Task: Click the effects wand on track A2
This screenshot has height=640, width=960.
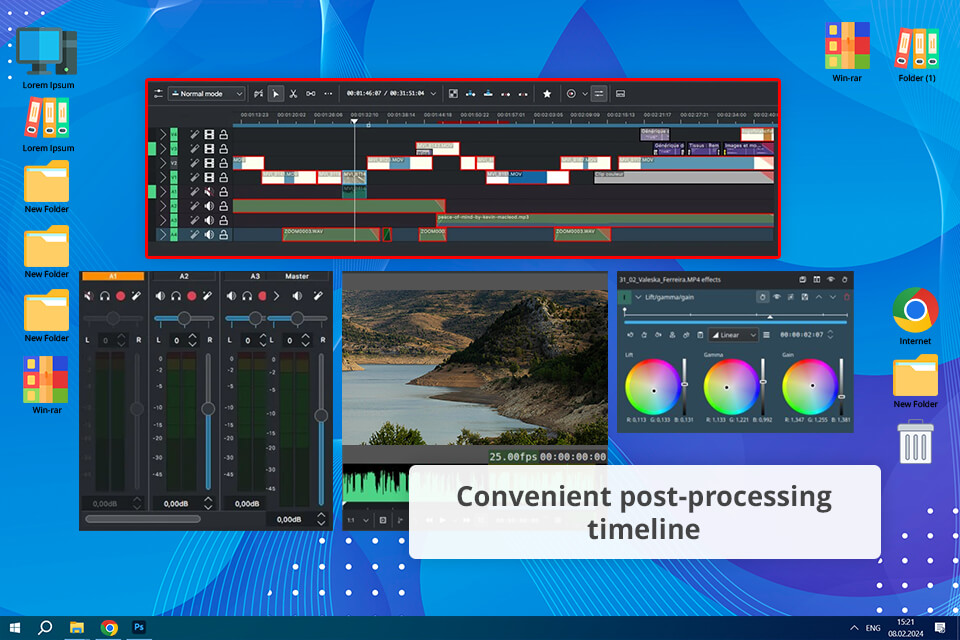Action: 195,206
